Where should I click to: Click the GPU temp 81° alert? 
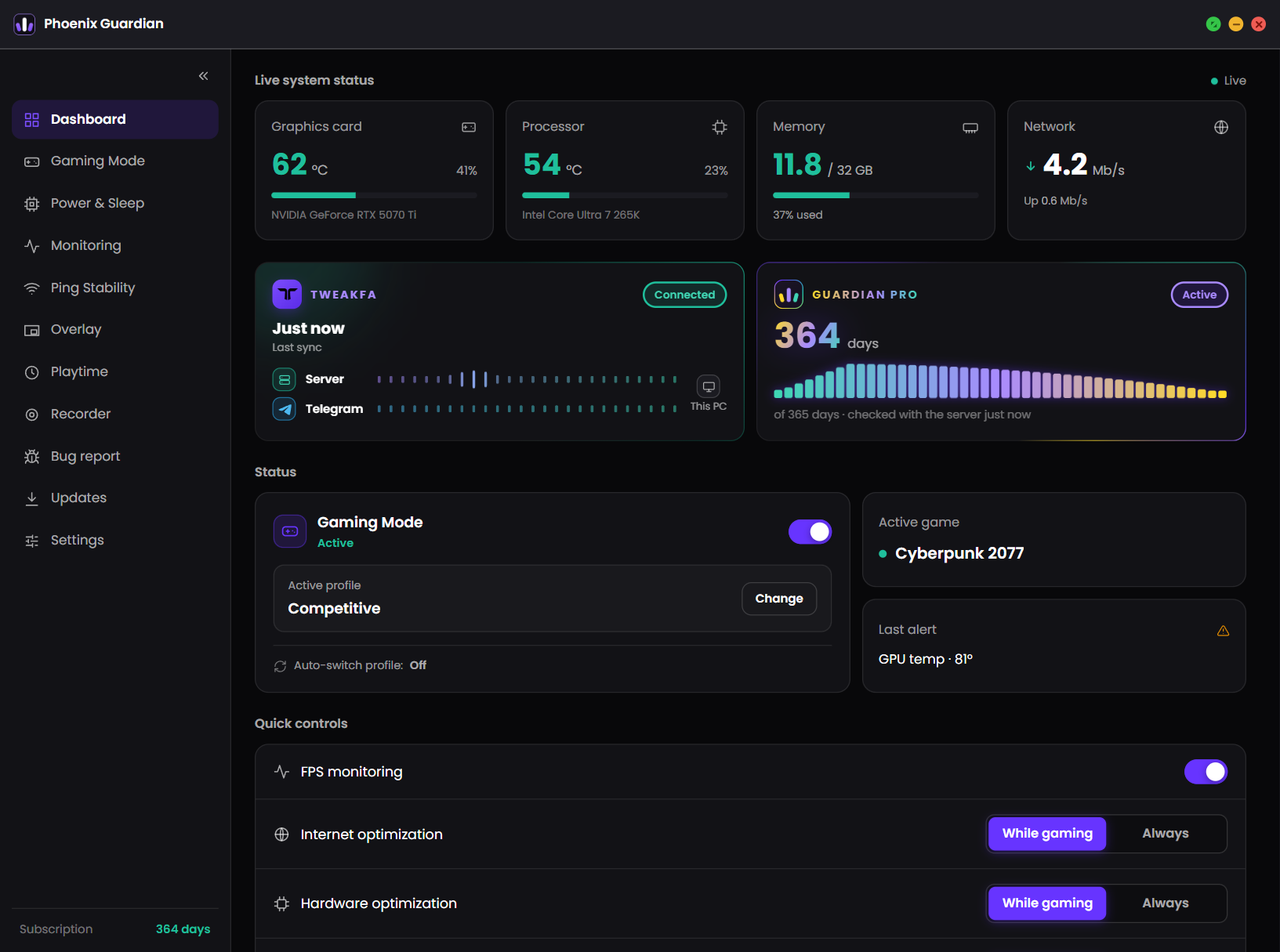pos(926,660)
